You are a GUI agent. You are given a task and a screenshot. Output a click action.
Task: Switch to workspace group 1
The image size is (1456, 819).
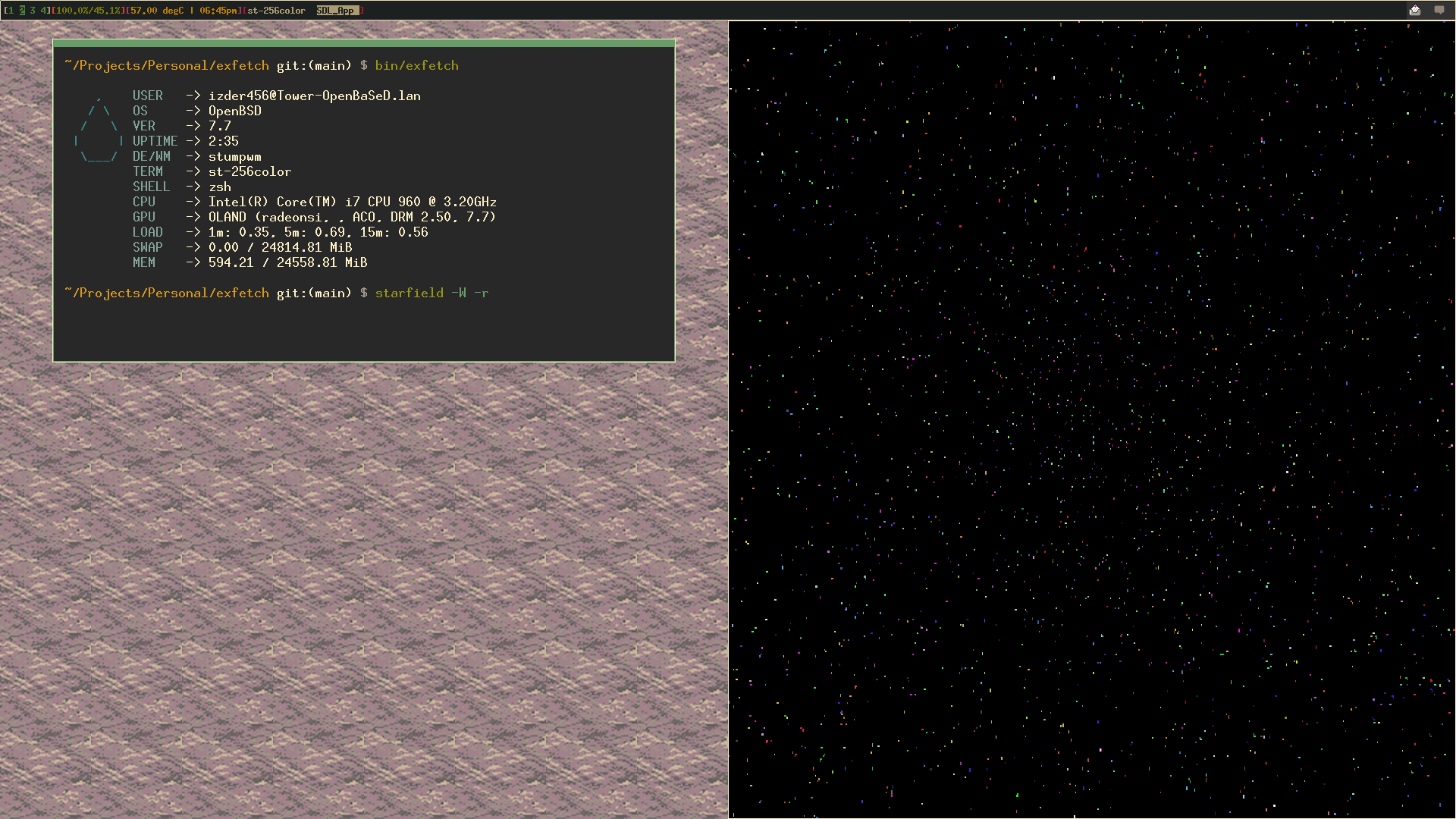pos(11,11)
